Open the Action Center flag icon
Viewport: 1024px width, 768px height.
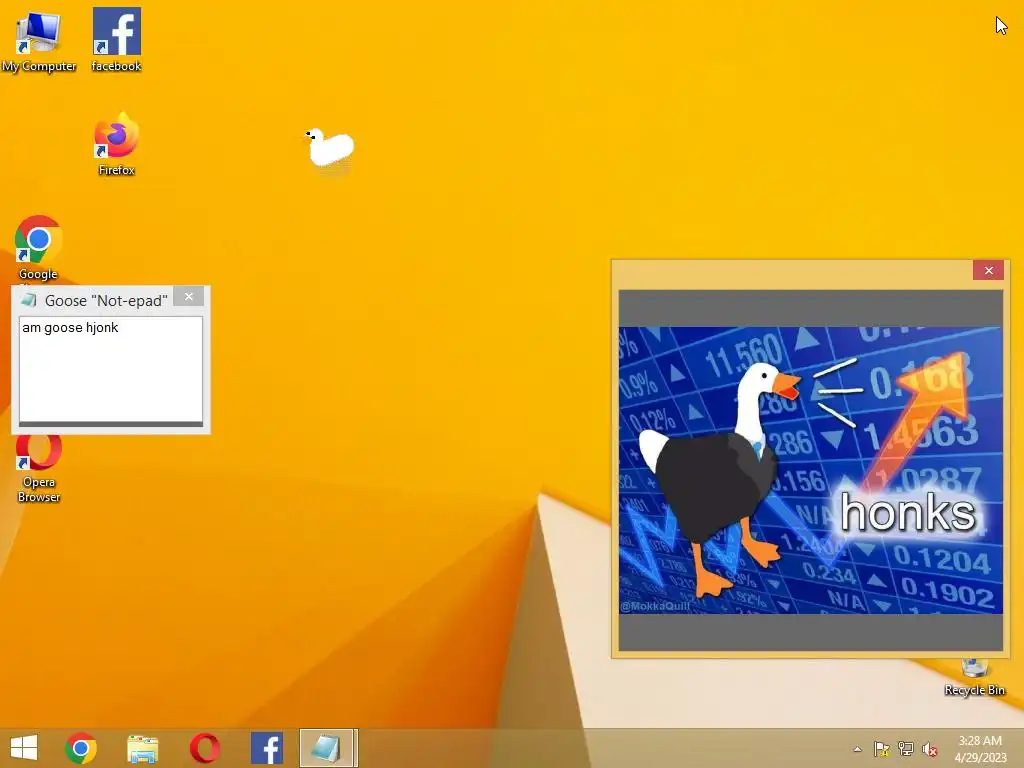882,749
